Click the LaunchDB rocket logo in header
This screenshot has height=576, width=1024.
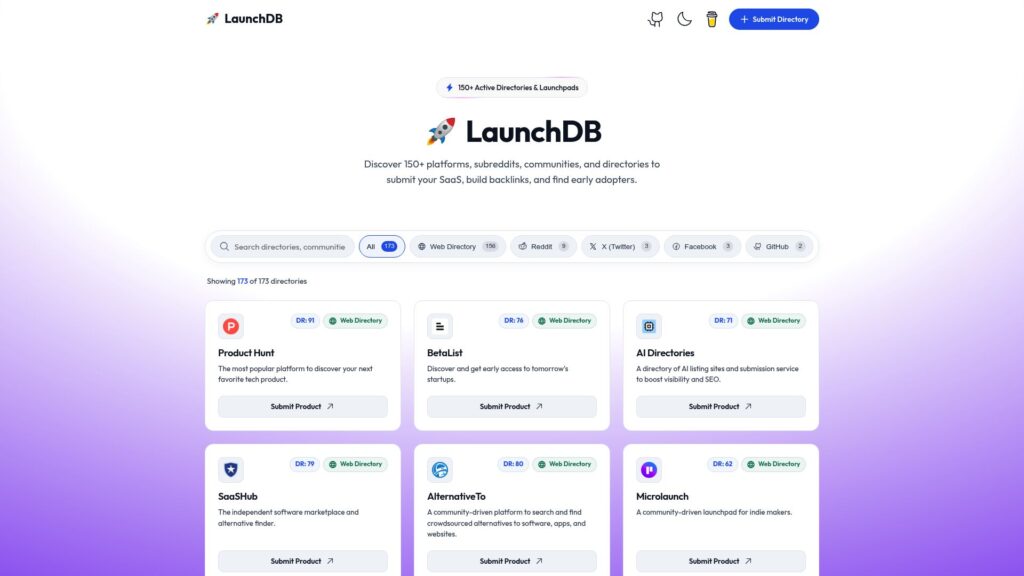(x=212, y=19)
